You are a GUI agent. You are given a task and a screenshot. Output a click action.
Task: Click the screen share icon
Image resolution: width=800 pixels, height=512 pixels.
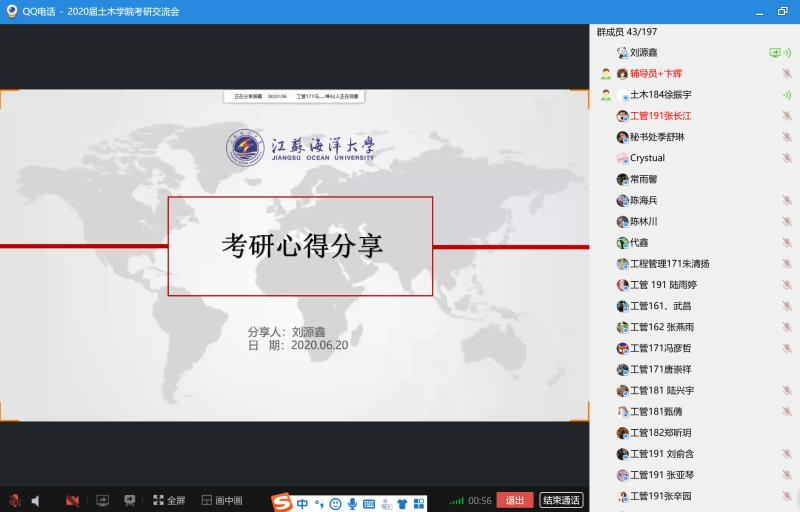point(101,500)
